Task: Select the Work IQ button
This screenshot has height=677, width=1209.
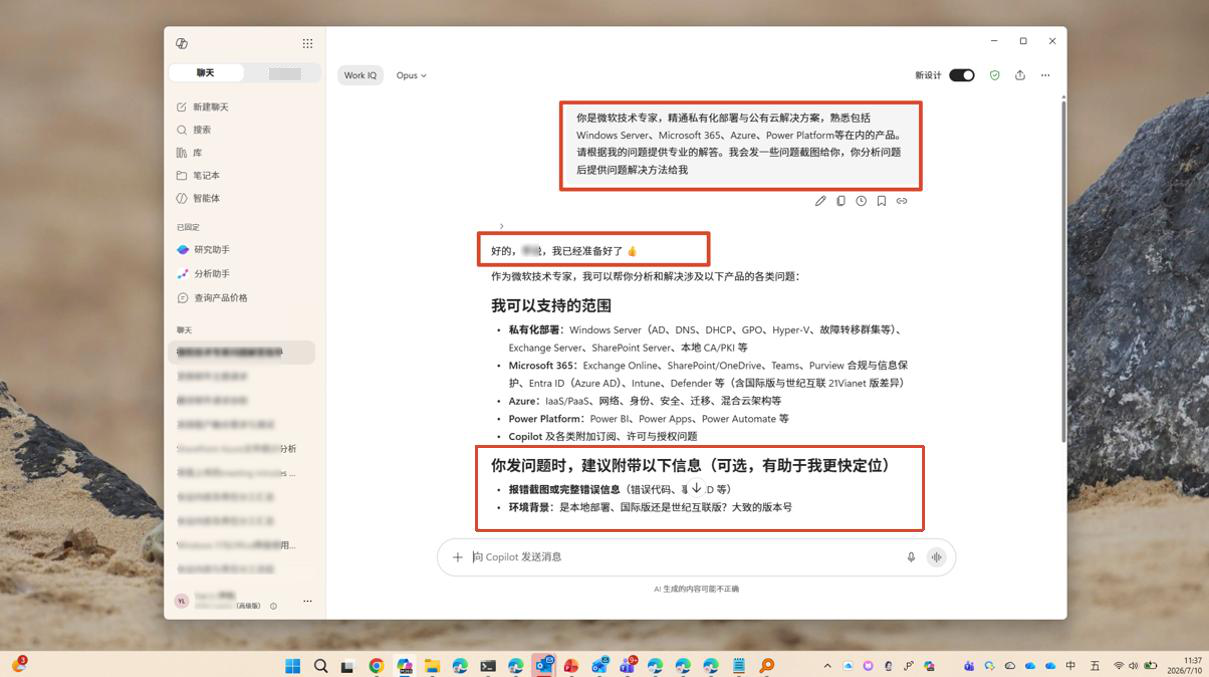Action: [x=360, y=75]
